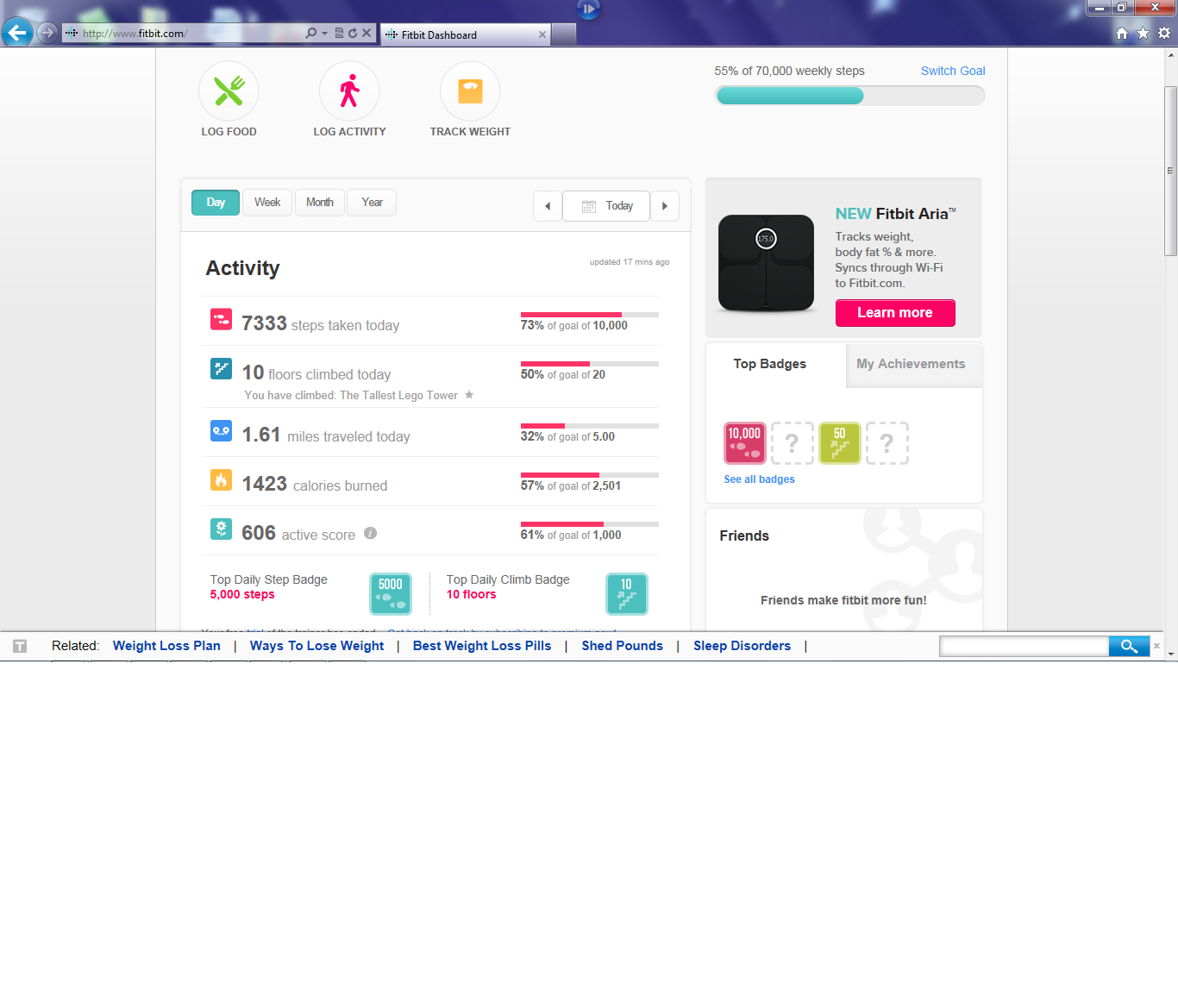Click the steps taken footprint icon
The width and height of the screenshot is (1178, 1008).
pos(221,320)
